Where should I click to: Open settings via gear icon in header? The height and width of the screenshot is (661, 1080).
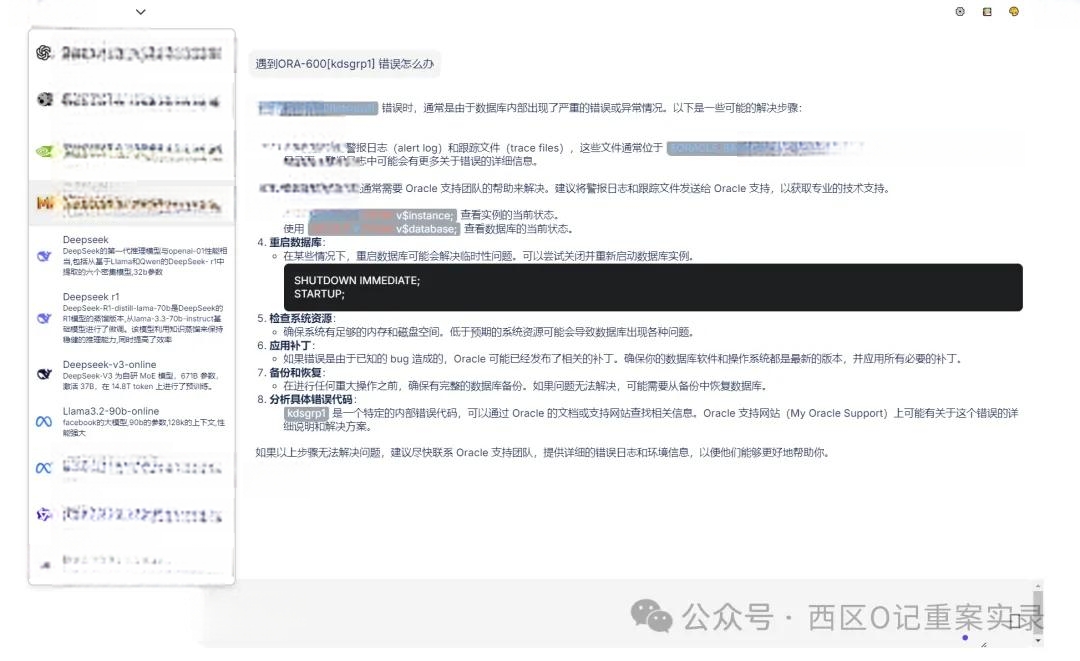pyautogui.click(x=959, y=12)
